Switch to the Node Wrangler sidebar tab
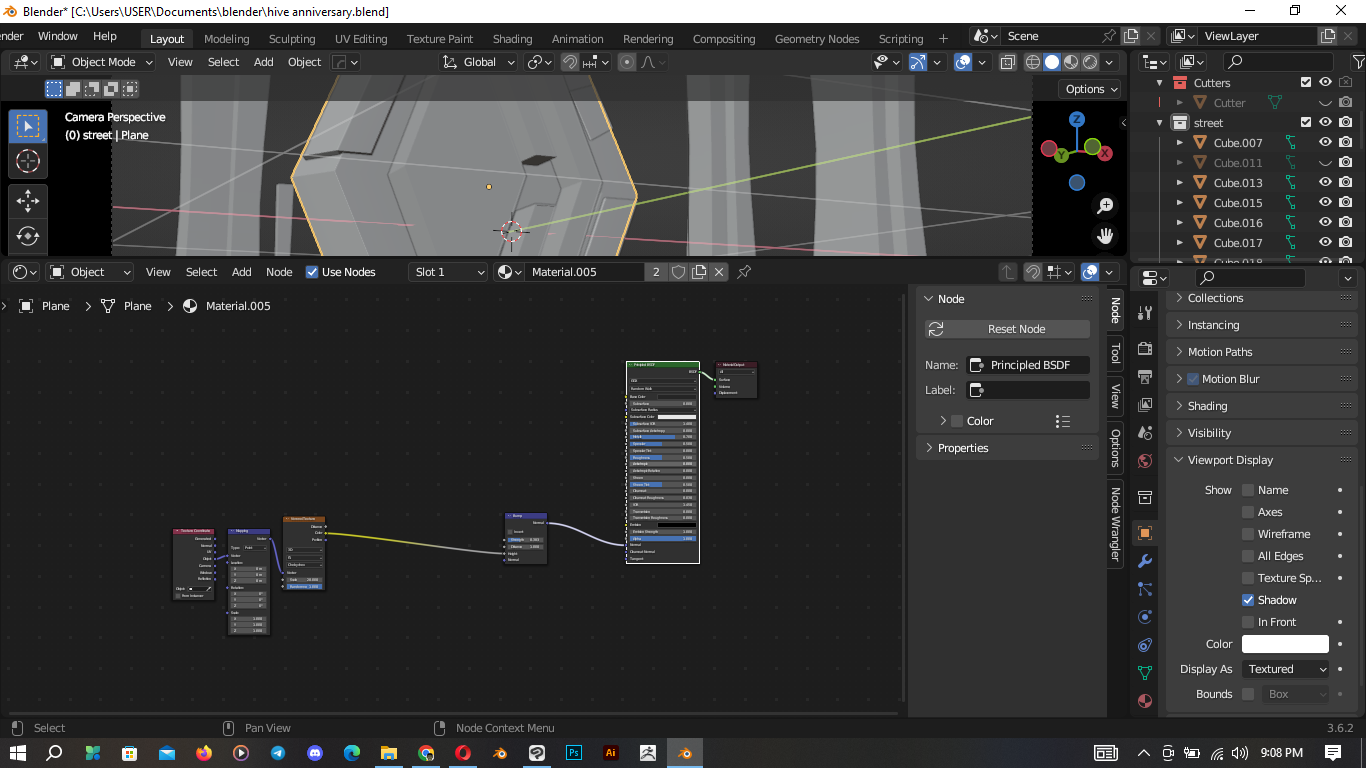Viewport: 1366px width, 768px height. (1115, 525)
